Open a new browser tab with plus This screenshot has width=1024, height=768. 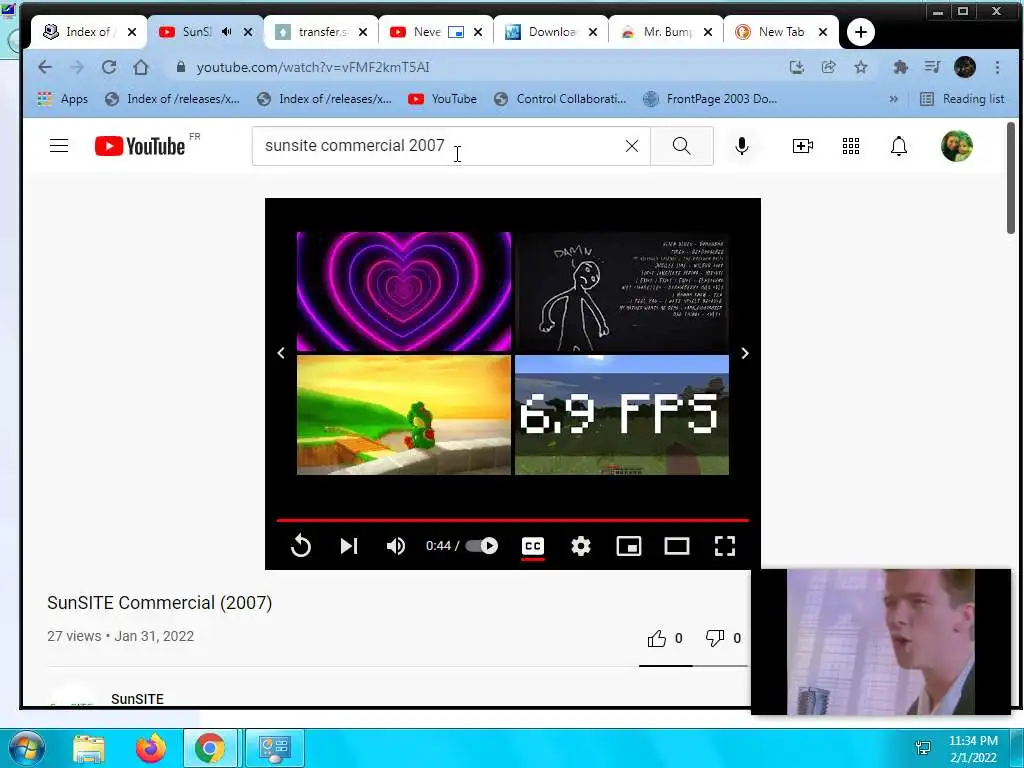coord(861,32)
